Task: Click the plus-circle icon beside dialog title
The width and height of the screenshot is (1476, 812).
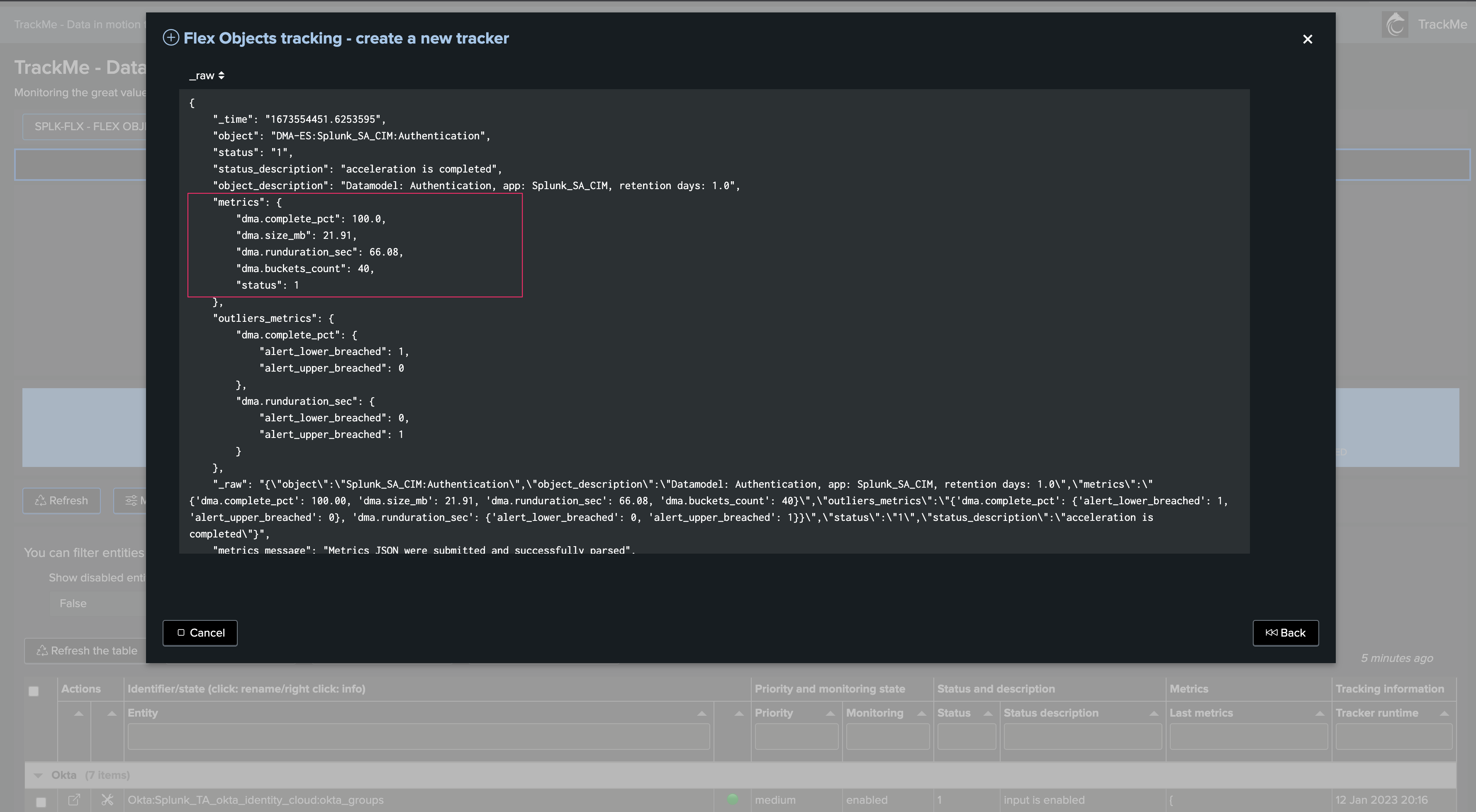Action: pos(171,38)
